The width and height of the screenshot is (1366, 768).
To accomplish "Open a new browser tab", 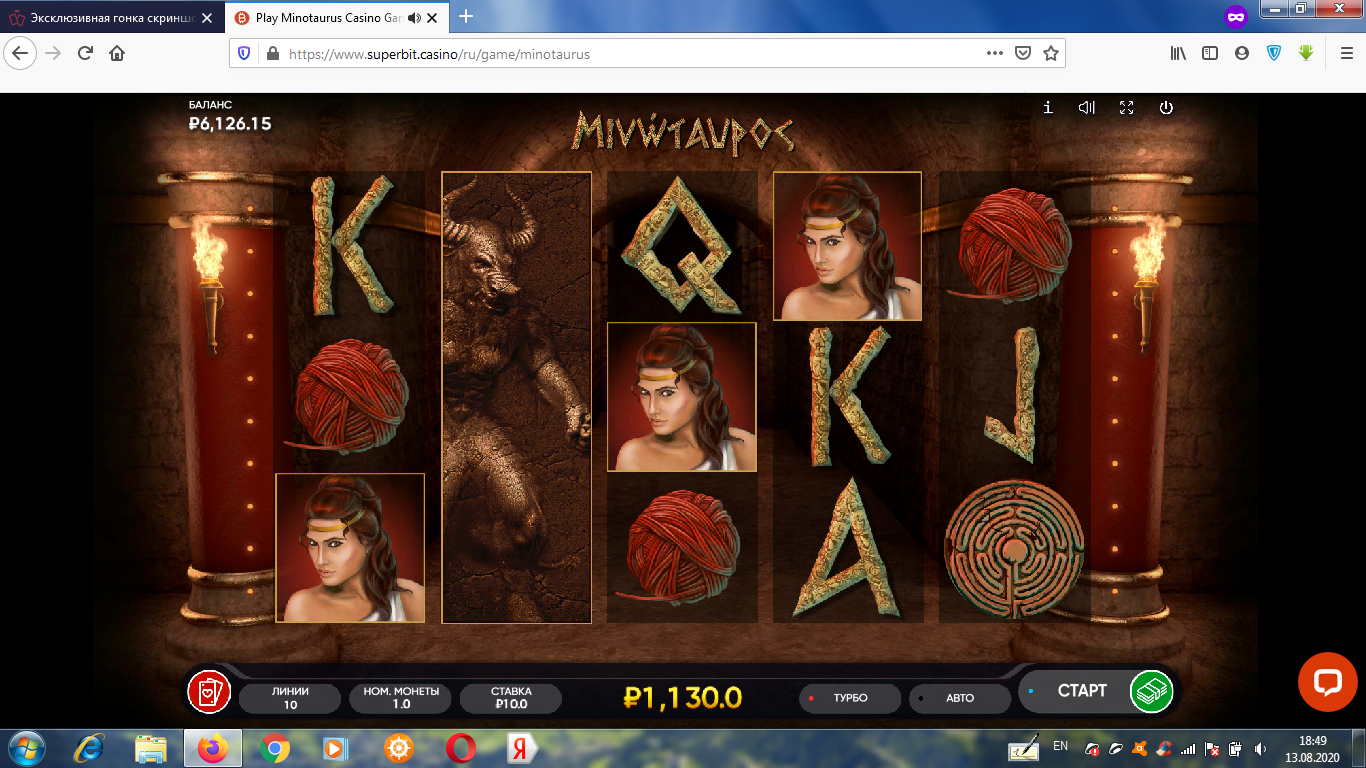I will tap(465, 17).
